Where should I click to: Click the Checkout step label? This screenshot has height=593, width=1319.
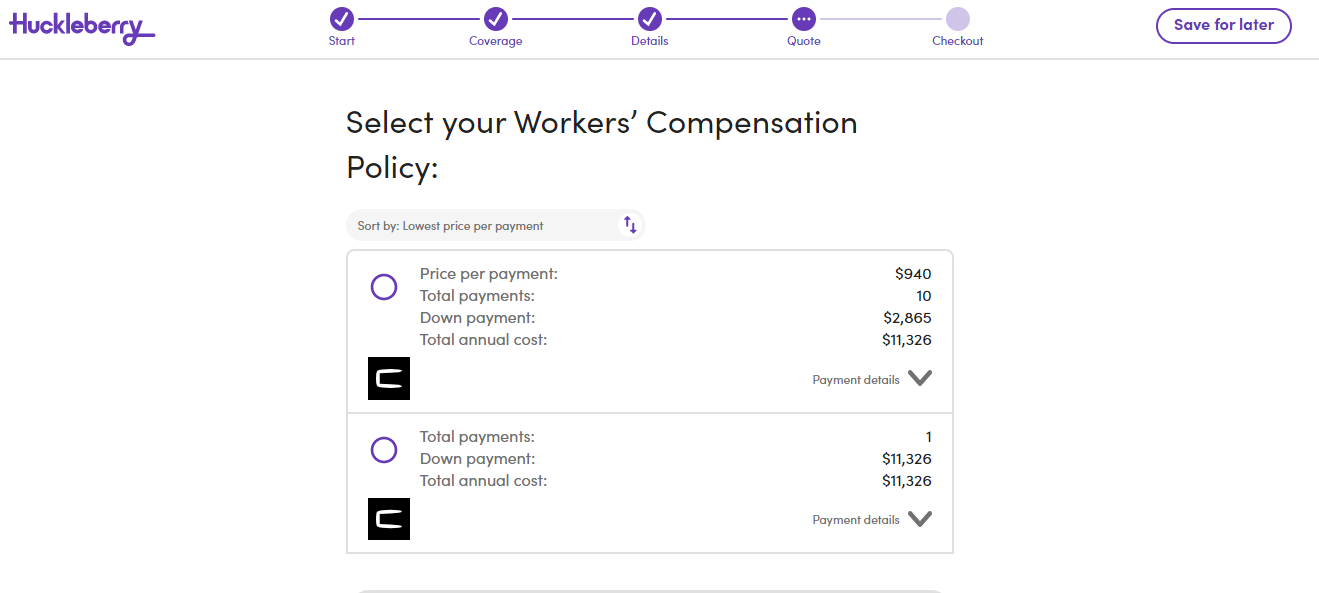point(958,41)
